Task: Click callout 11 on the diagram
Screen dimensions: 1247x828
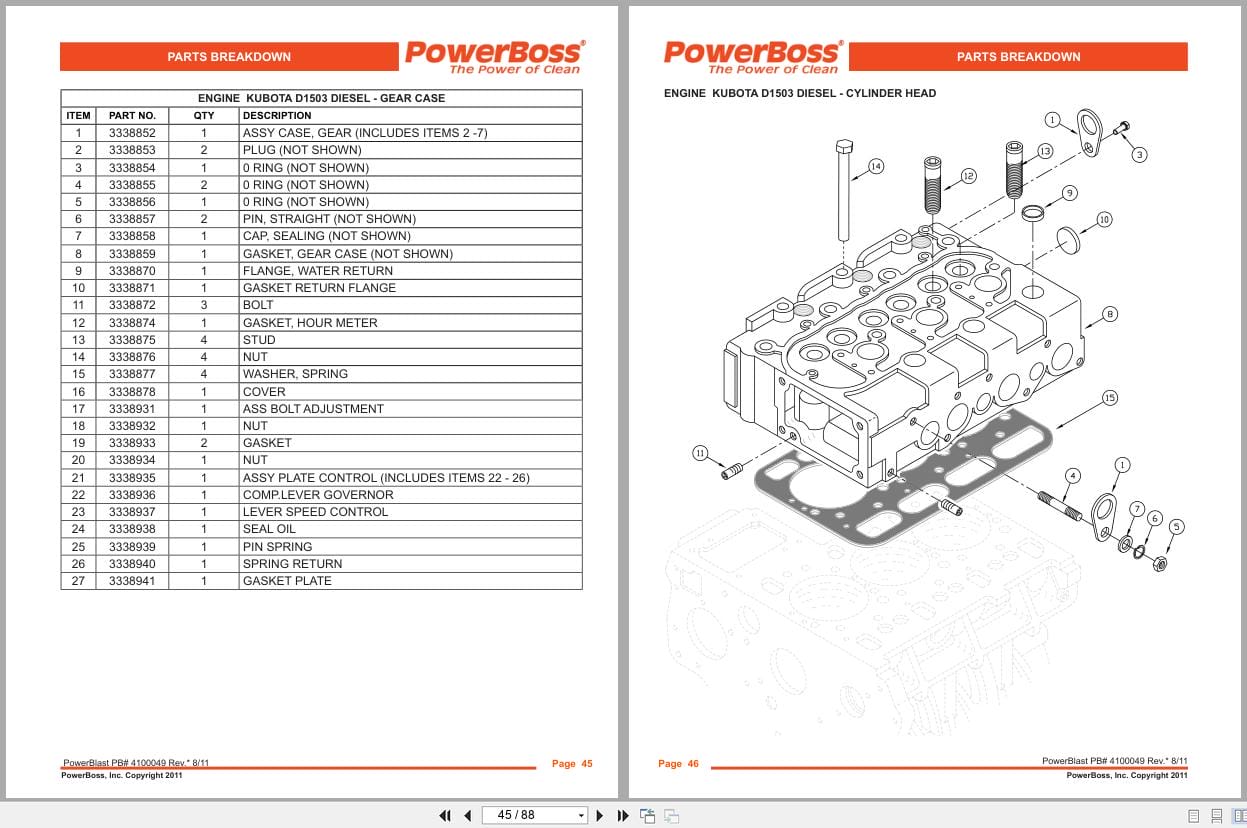Action: (x=700, y=453)
